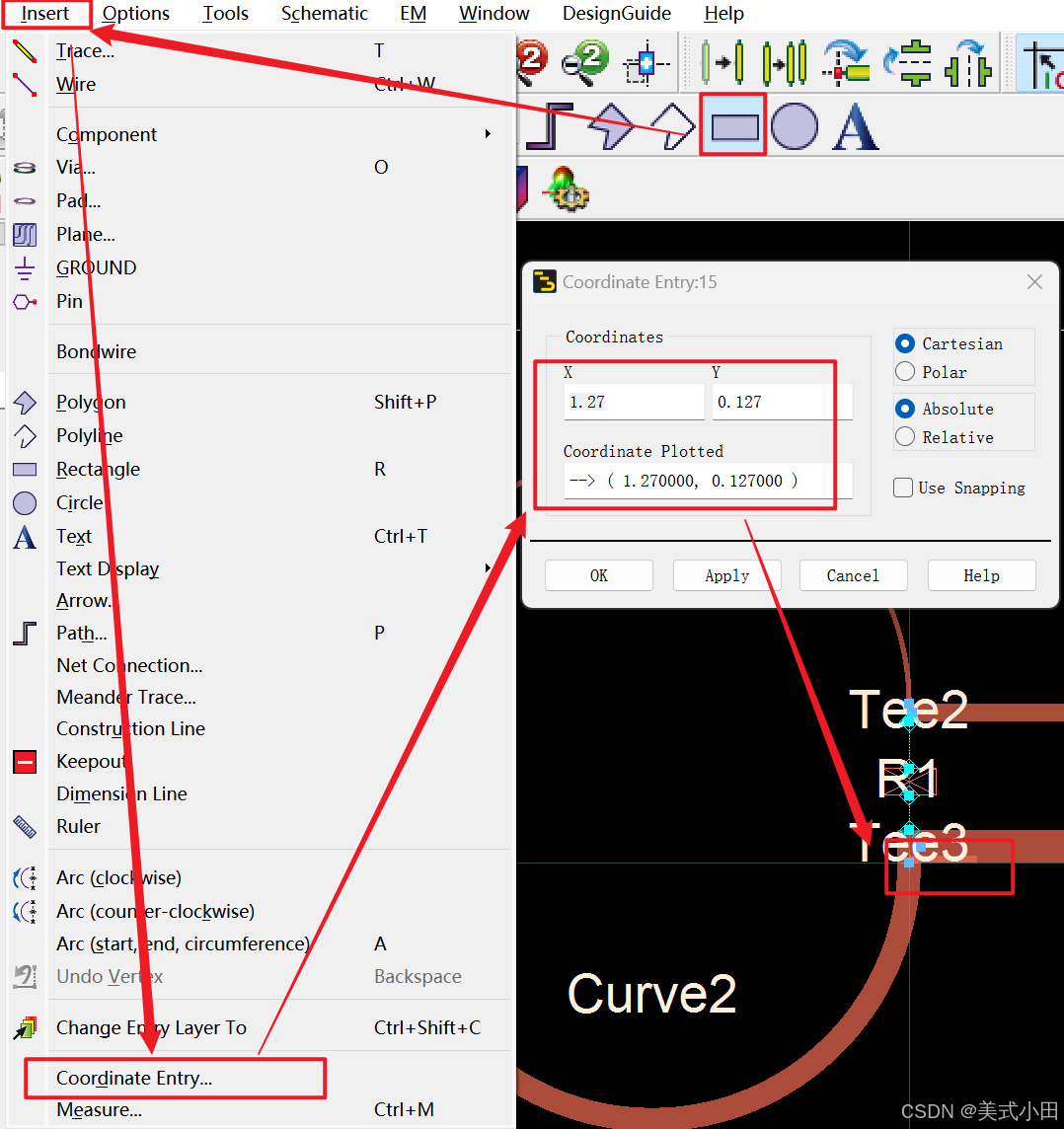The image size is (1064, 1129).
Task: Choose Coordinate Entry... from Insert menu
Action: [134, 1078]
